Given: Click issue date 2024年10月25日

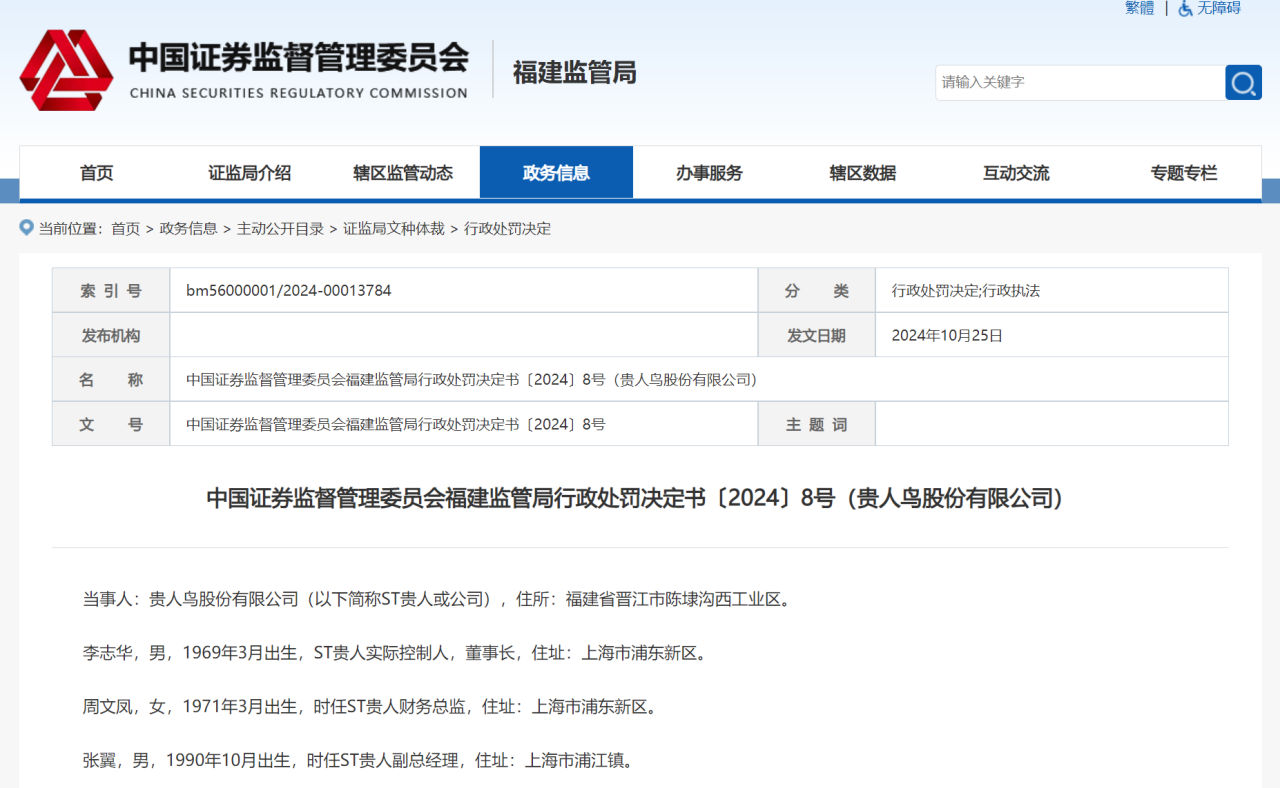Looking at the screenshot, I should click(947, 336).
